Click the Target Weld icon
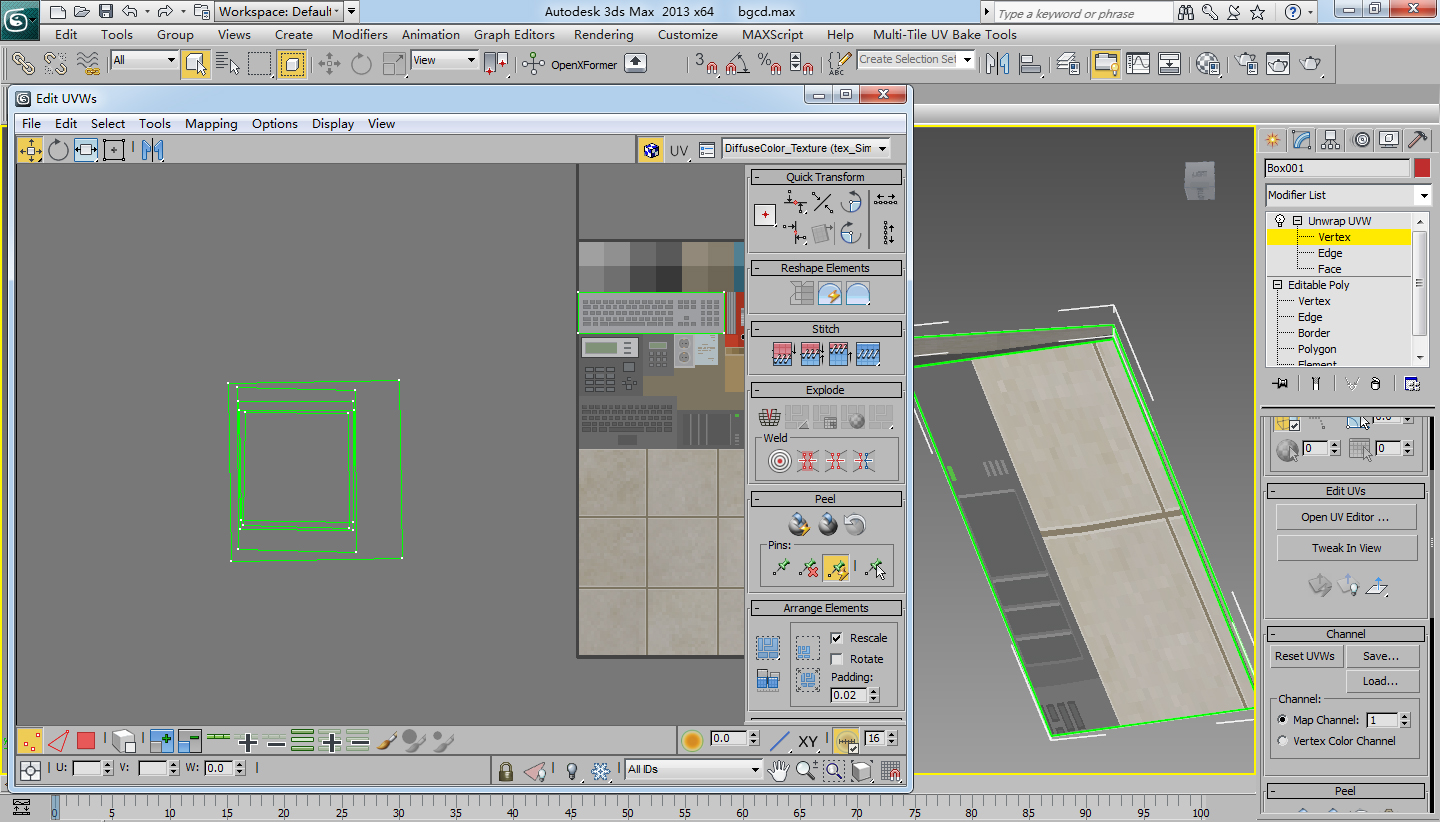1440x822 pixels. (x=780, y=461)
